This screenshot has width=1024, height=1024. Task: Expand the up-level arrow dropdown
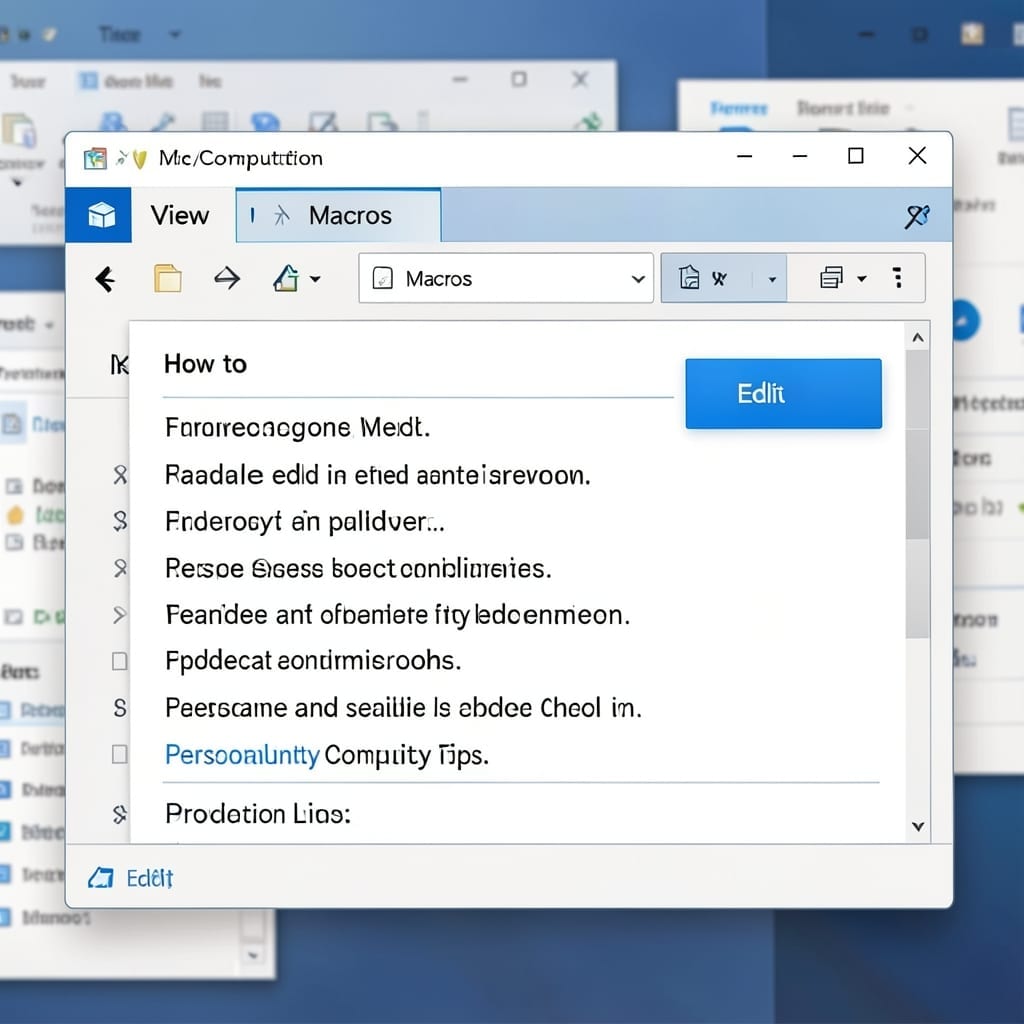[x=315, y=279]
